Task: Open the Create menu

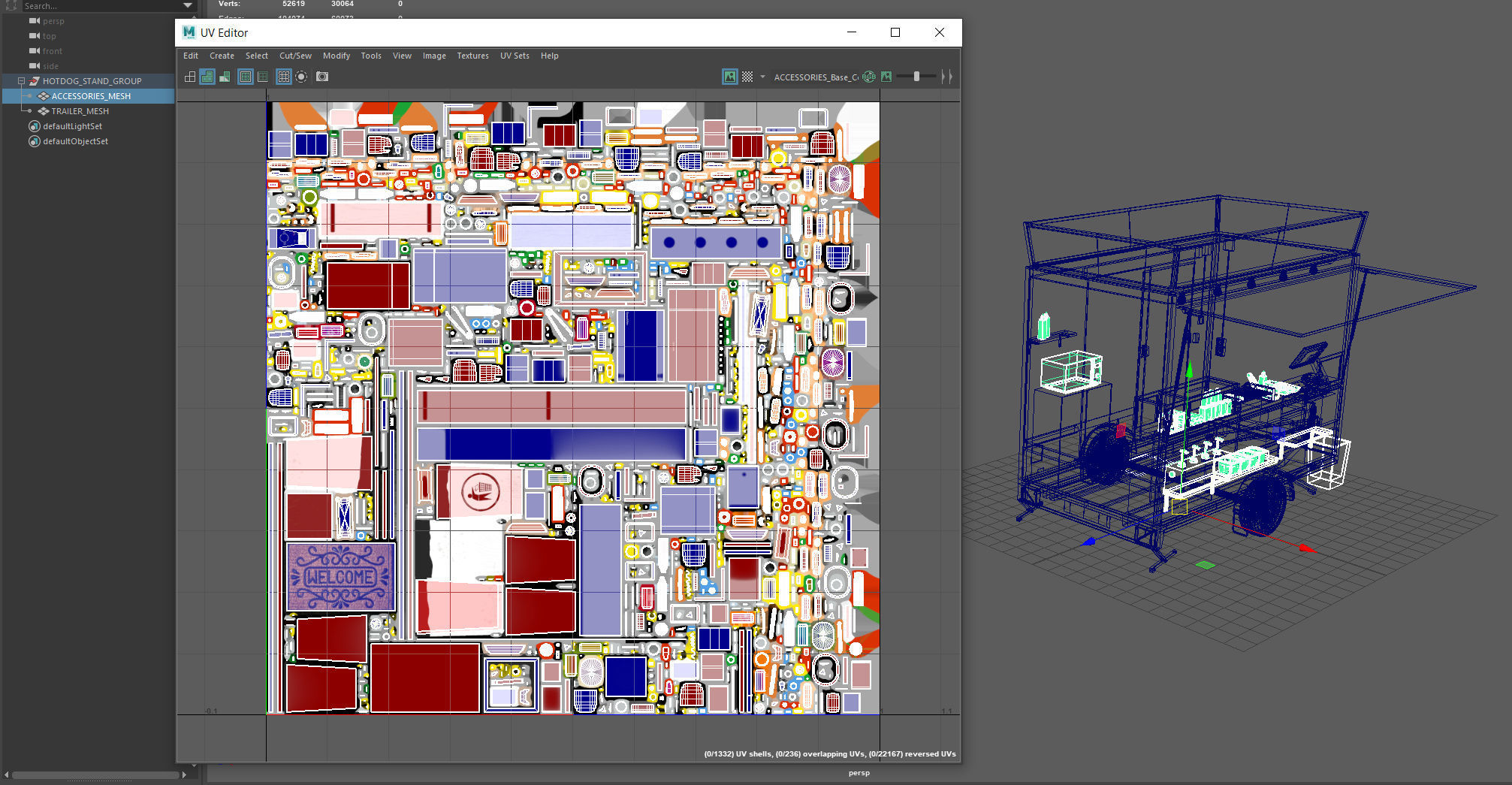Action: 222,56
